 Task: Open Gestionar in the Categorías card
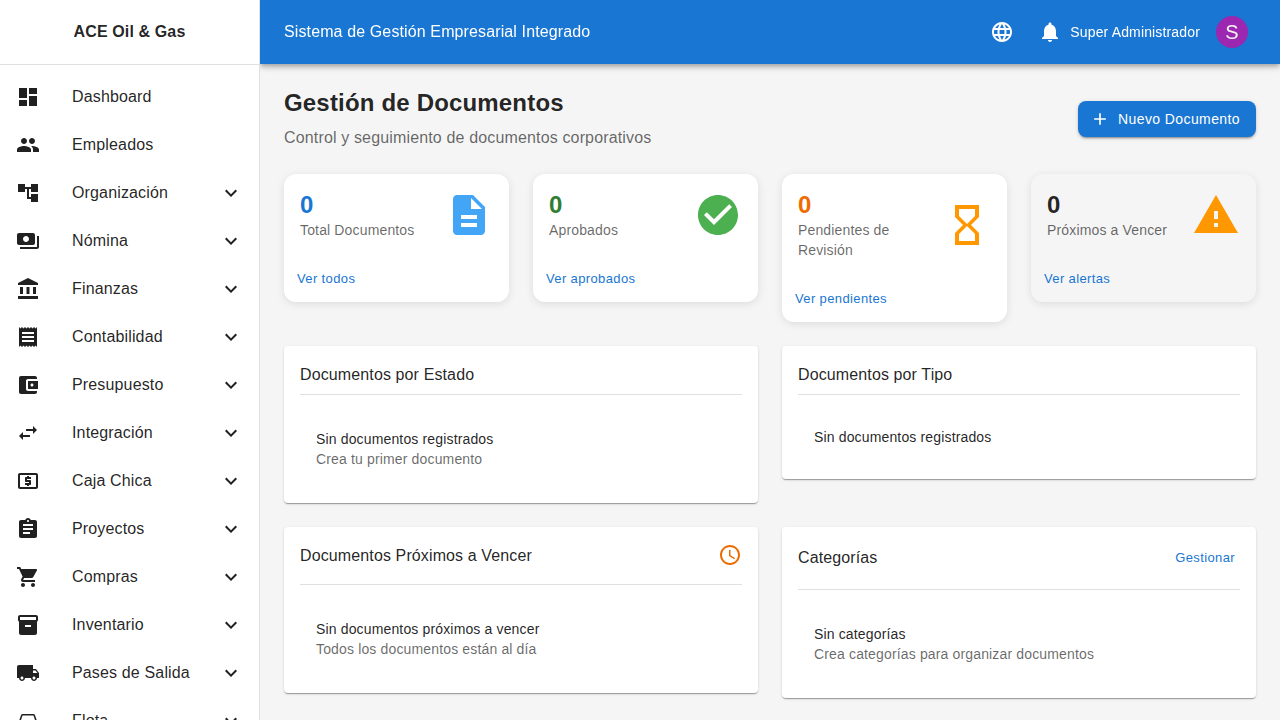click(1205, 557)
